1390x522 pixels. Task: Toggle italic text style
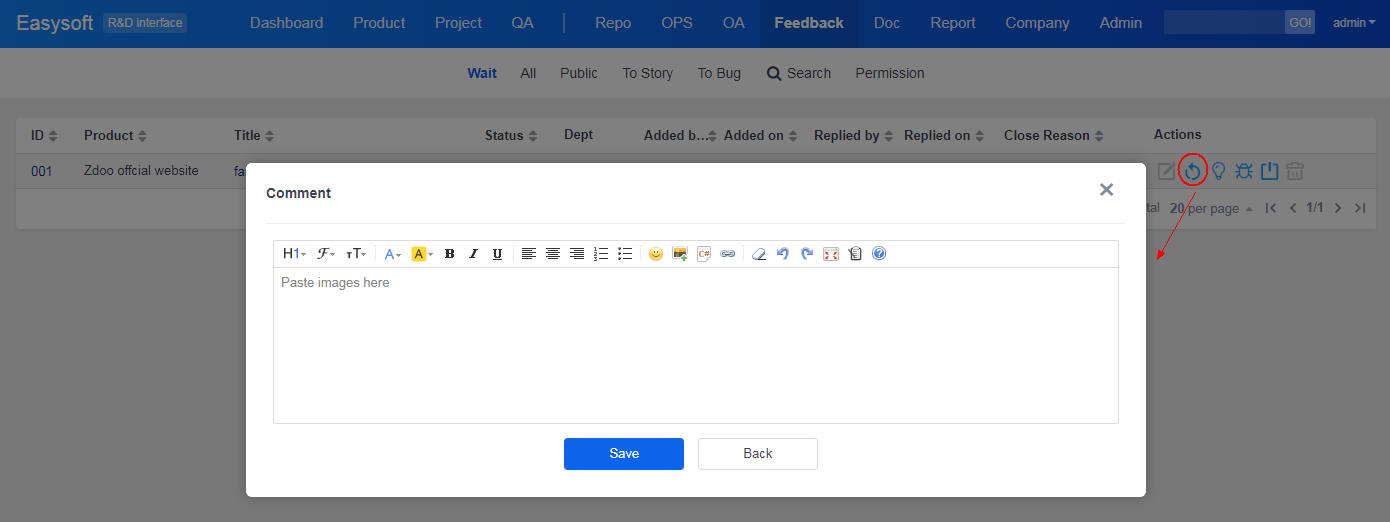474,254
